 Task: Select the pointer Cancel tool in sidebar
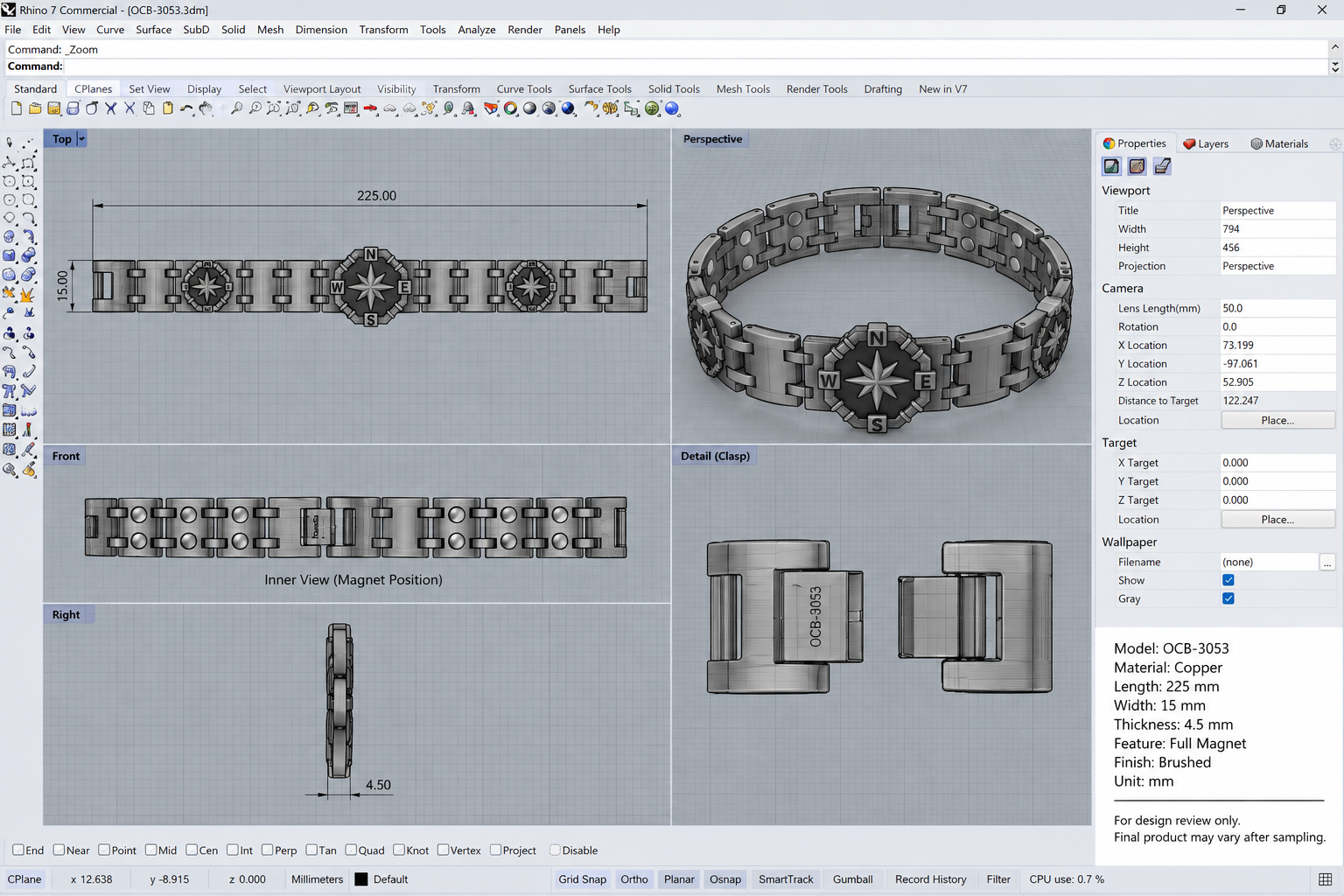pos(10,142)
